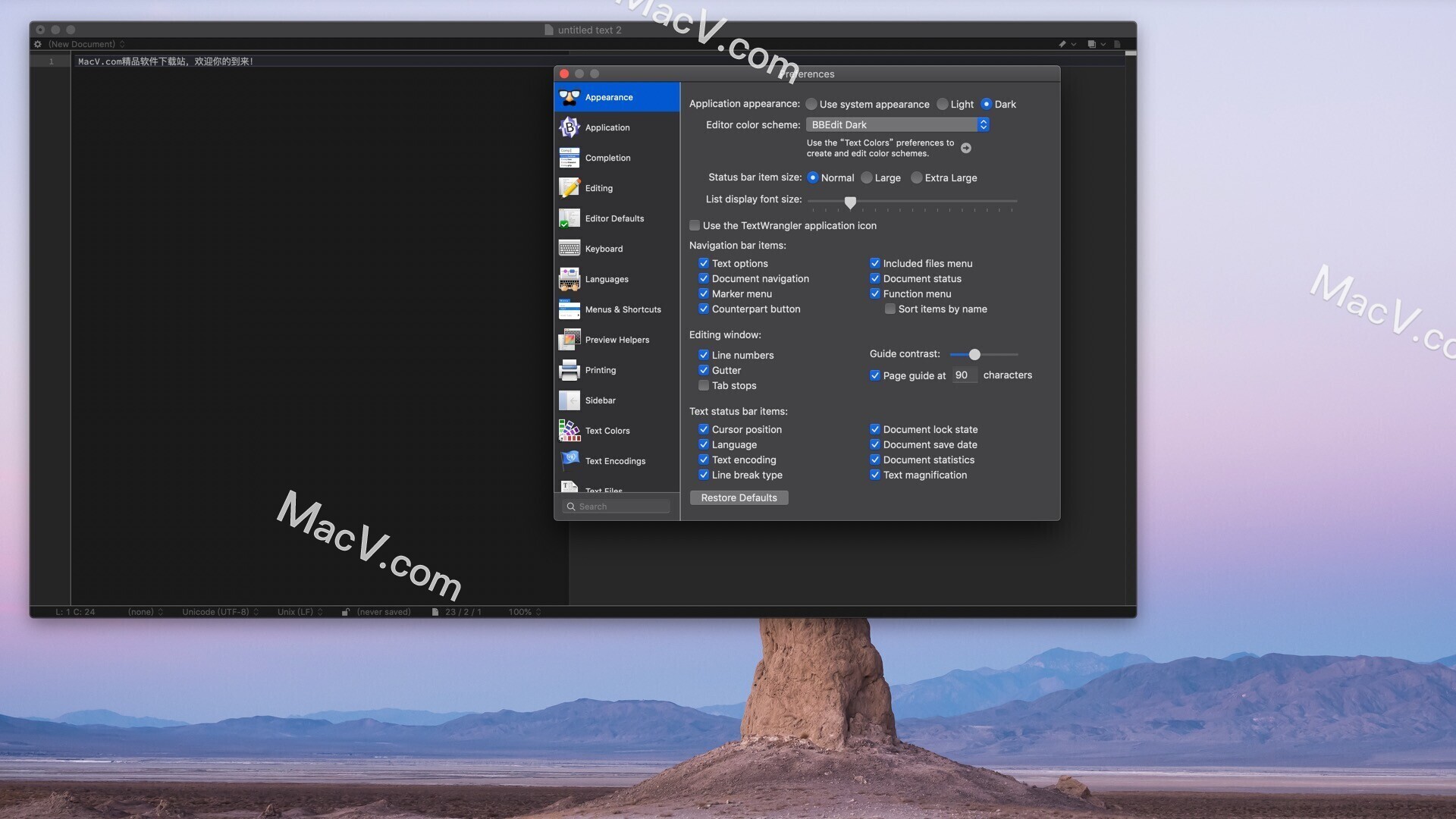Click the Text Colors preferences arrow link

point(966,148)
